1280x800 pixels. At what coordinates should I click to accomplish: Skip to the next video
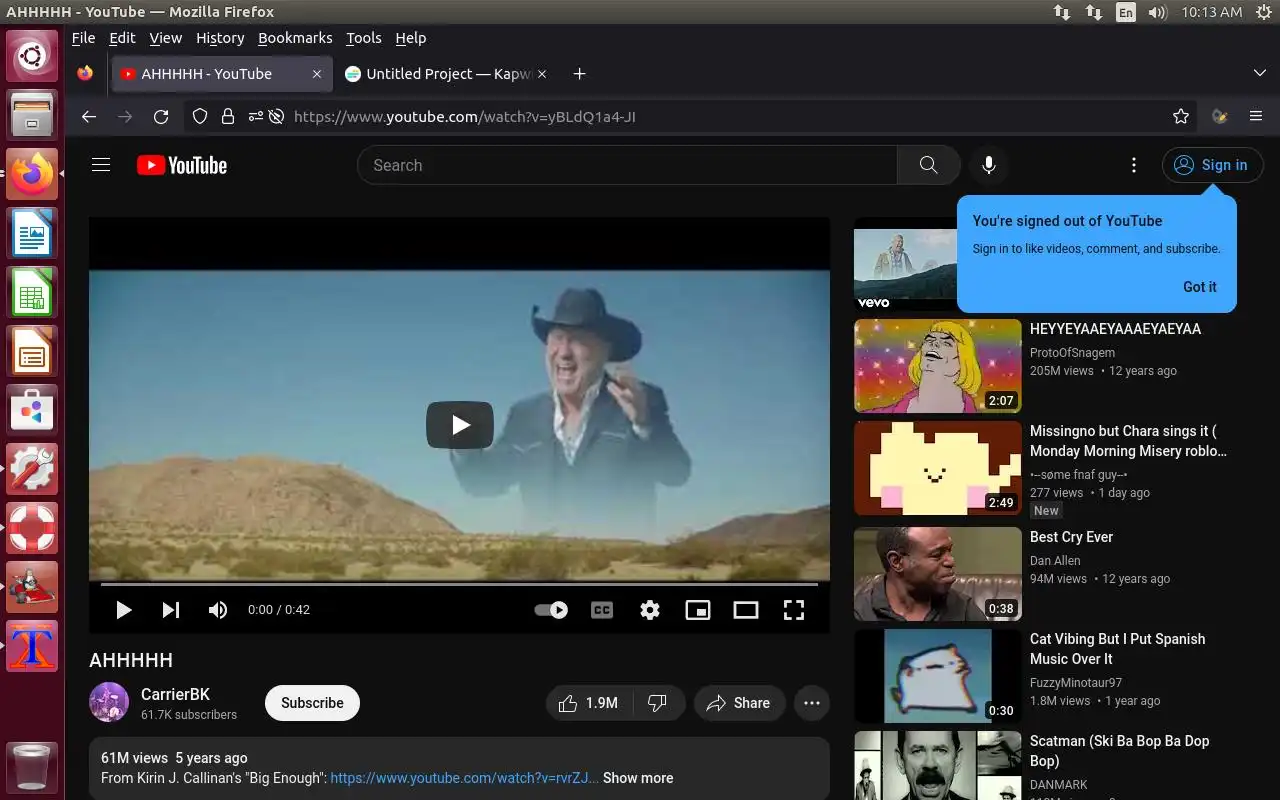point(171,609)
